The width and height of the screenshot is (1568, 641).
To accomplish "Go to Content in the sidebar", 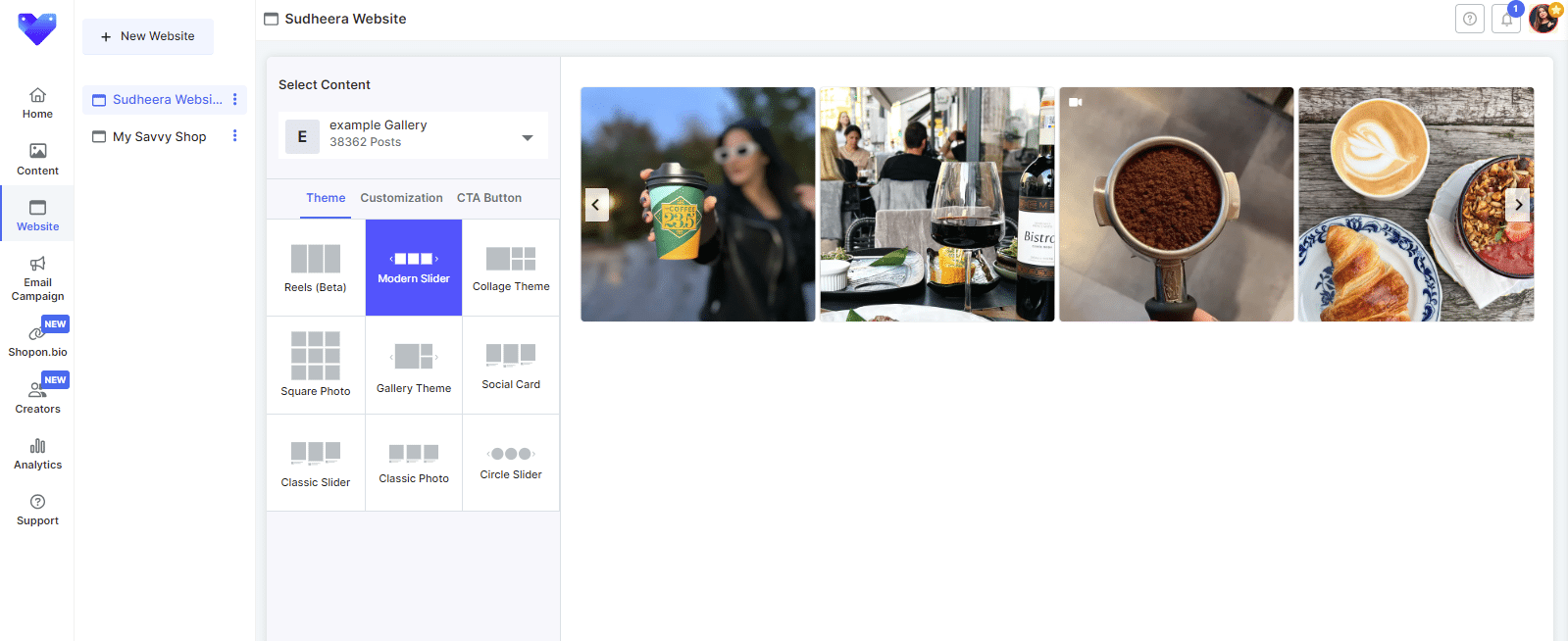I will point(37,159).
